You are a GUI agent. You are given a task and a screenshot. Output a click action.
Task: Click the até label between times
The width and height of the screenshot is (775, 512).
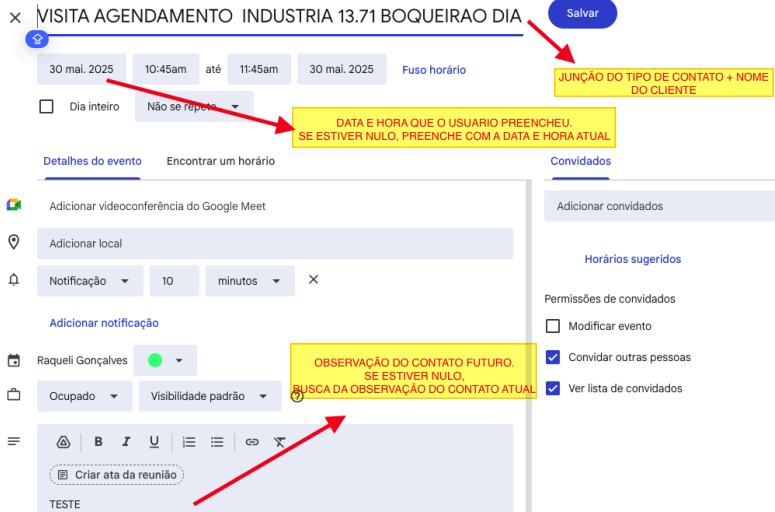click(213, 69)
